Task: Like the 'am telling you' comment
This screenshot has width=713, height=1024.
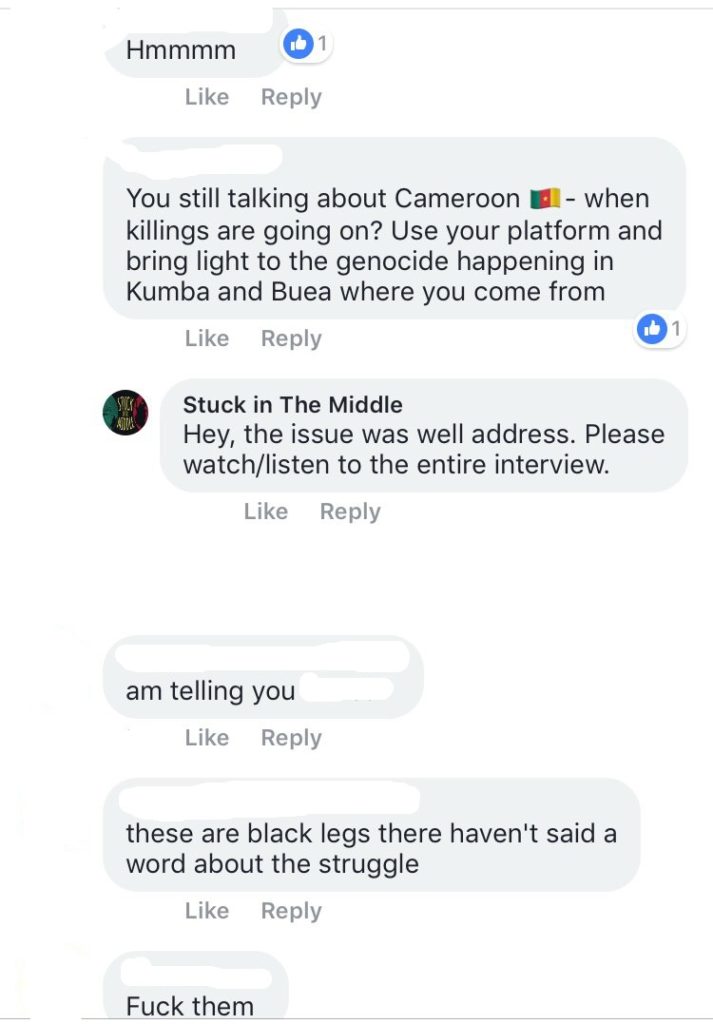Action: point(206,737)
